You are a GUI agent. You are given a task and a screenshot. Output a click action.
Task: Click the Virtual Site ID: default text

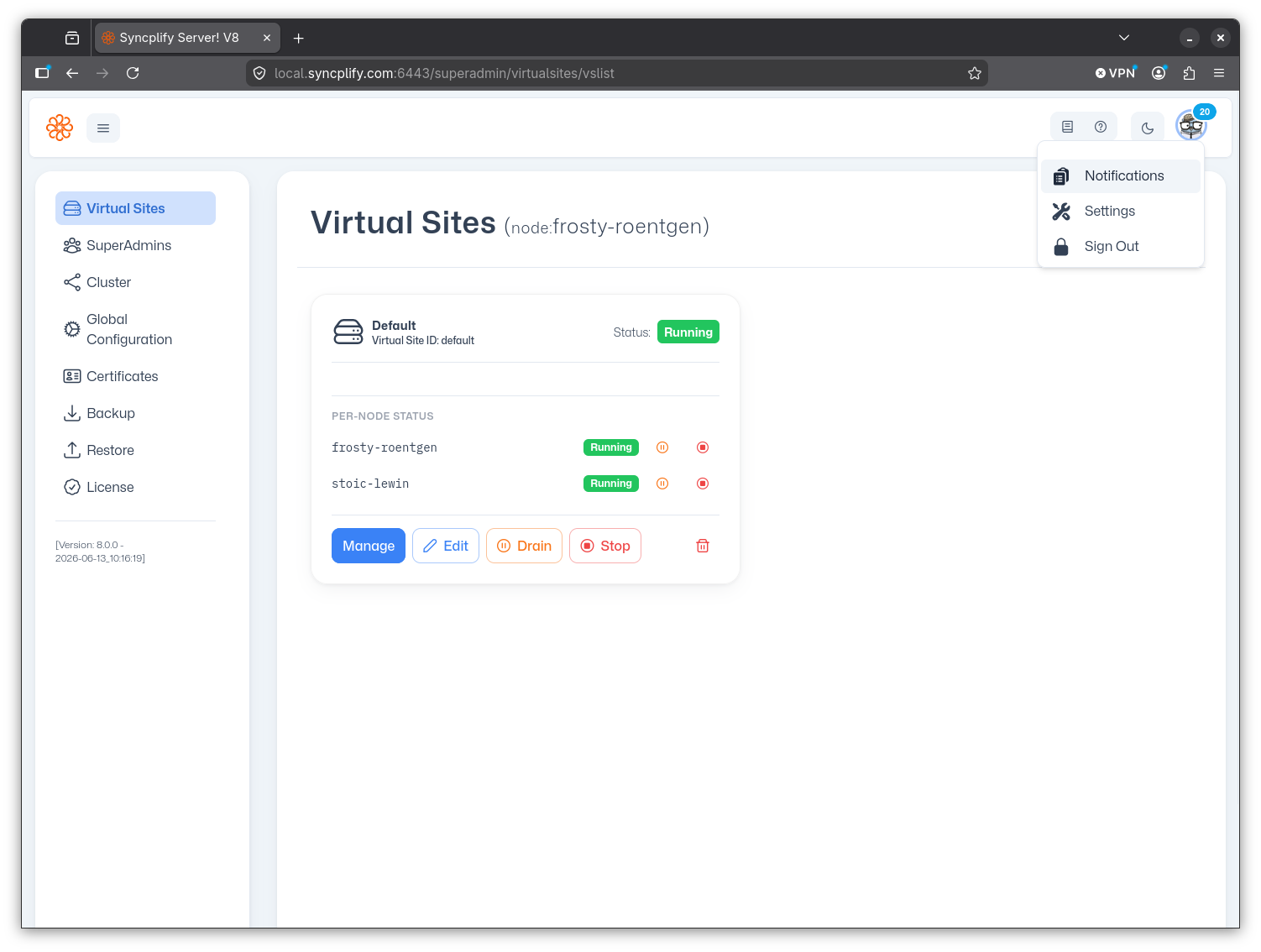[x=423, y=340]
